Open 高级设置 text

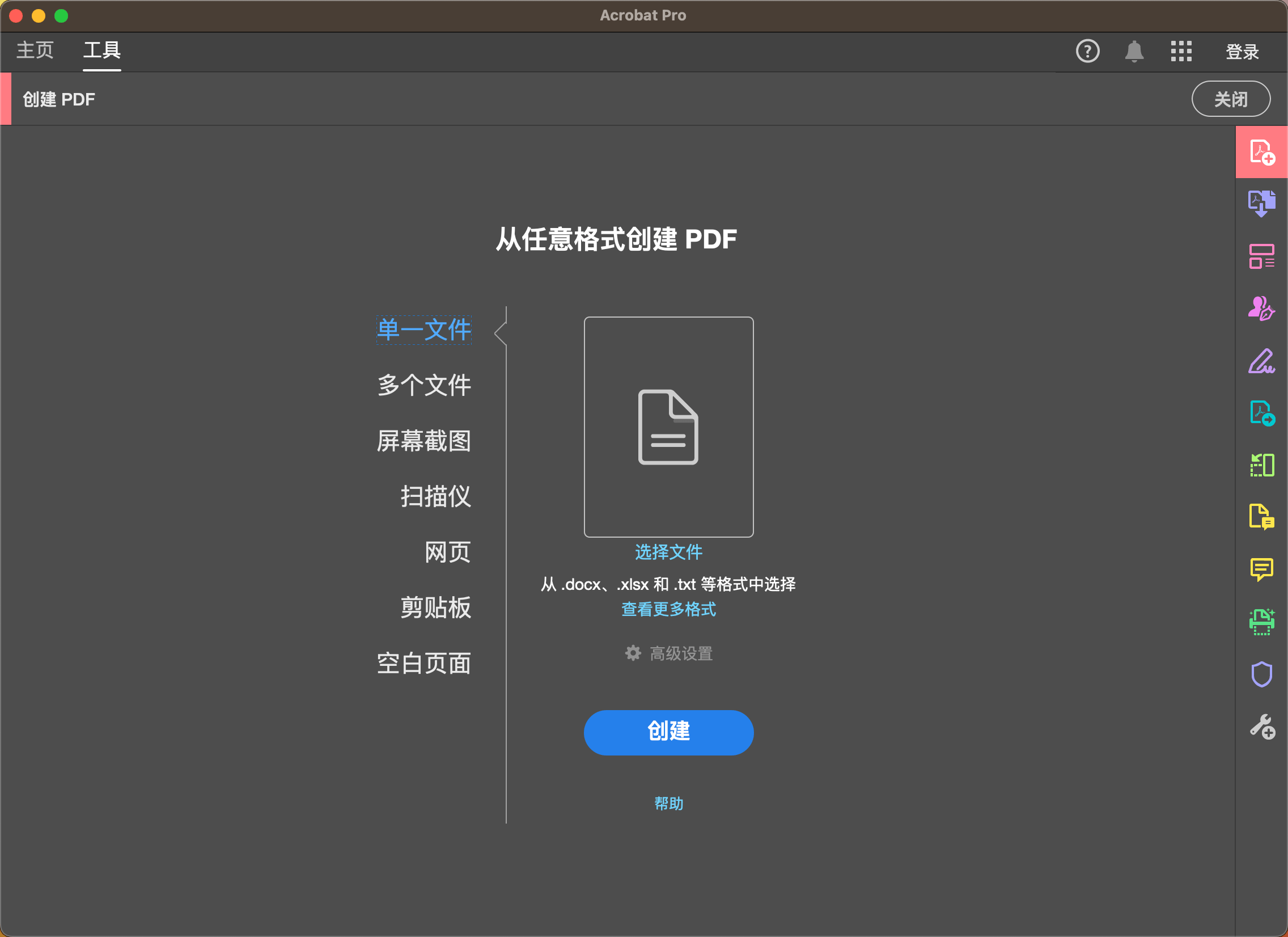(x=681, y=653)
